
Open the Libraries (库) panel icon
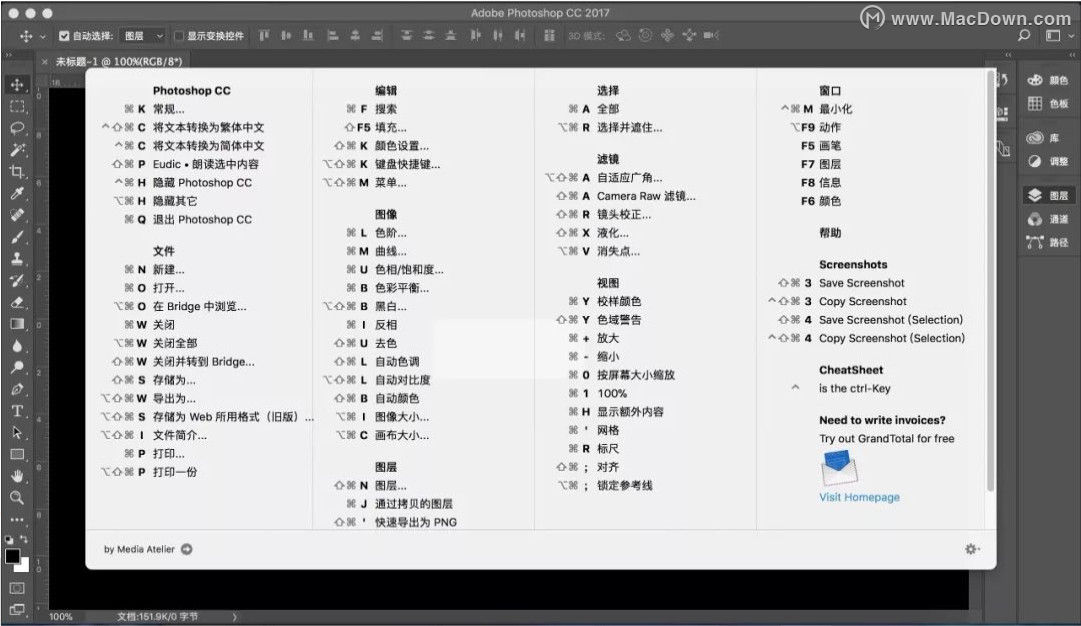click(1035, 138)
